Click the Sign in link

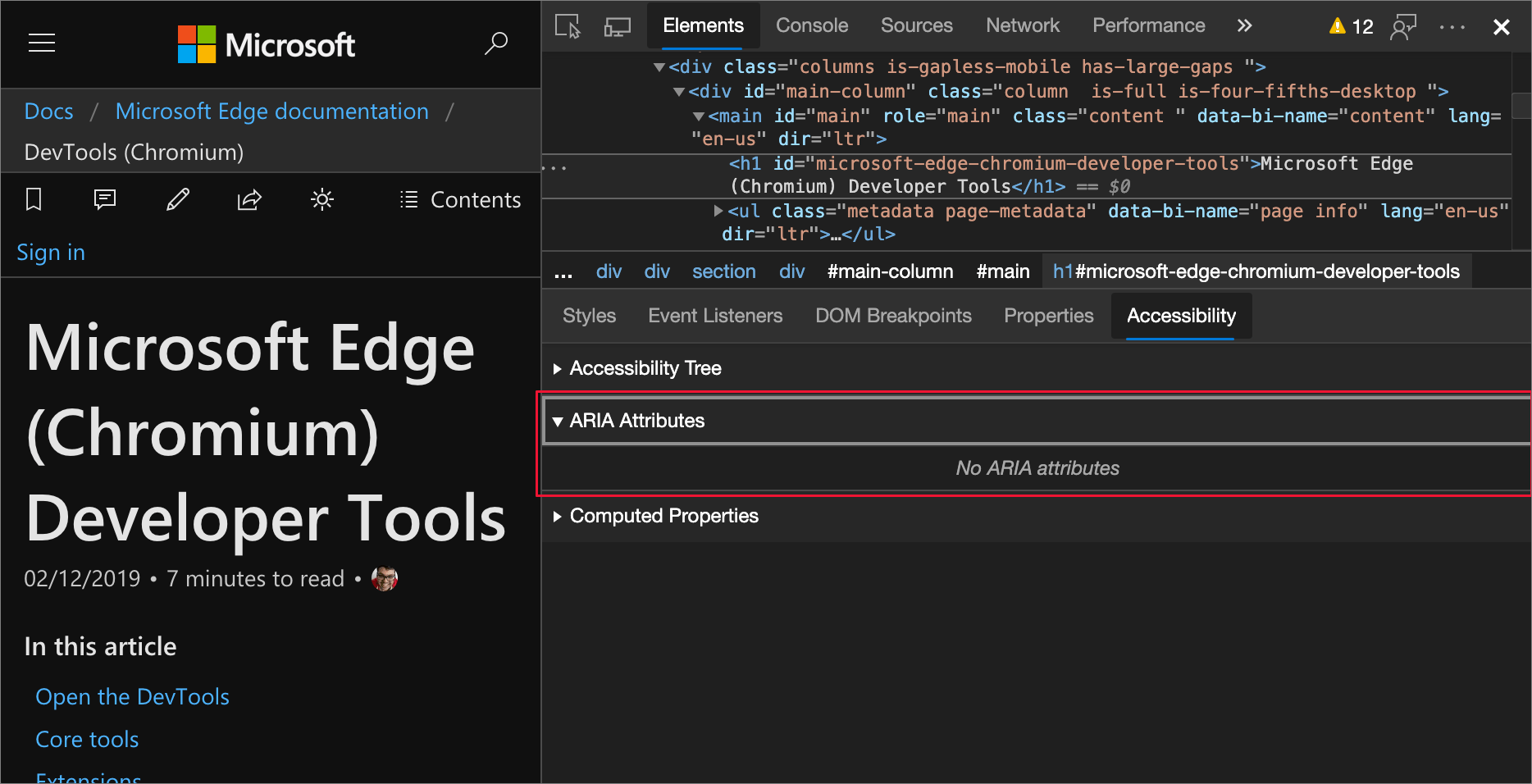(x=50, y=253)
